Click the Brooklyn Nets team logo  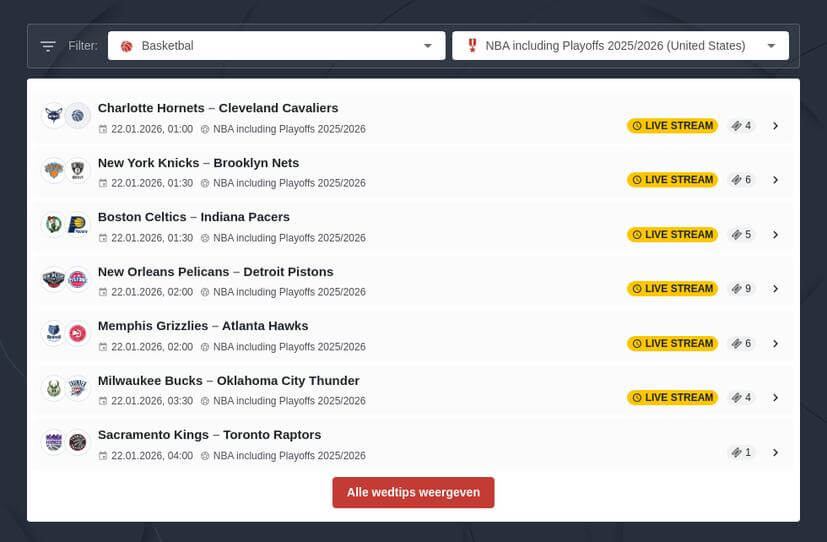pos(78,170)
